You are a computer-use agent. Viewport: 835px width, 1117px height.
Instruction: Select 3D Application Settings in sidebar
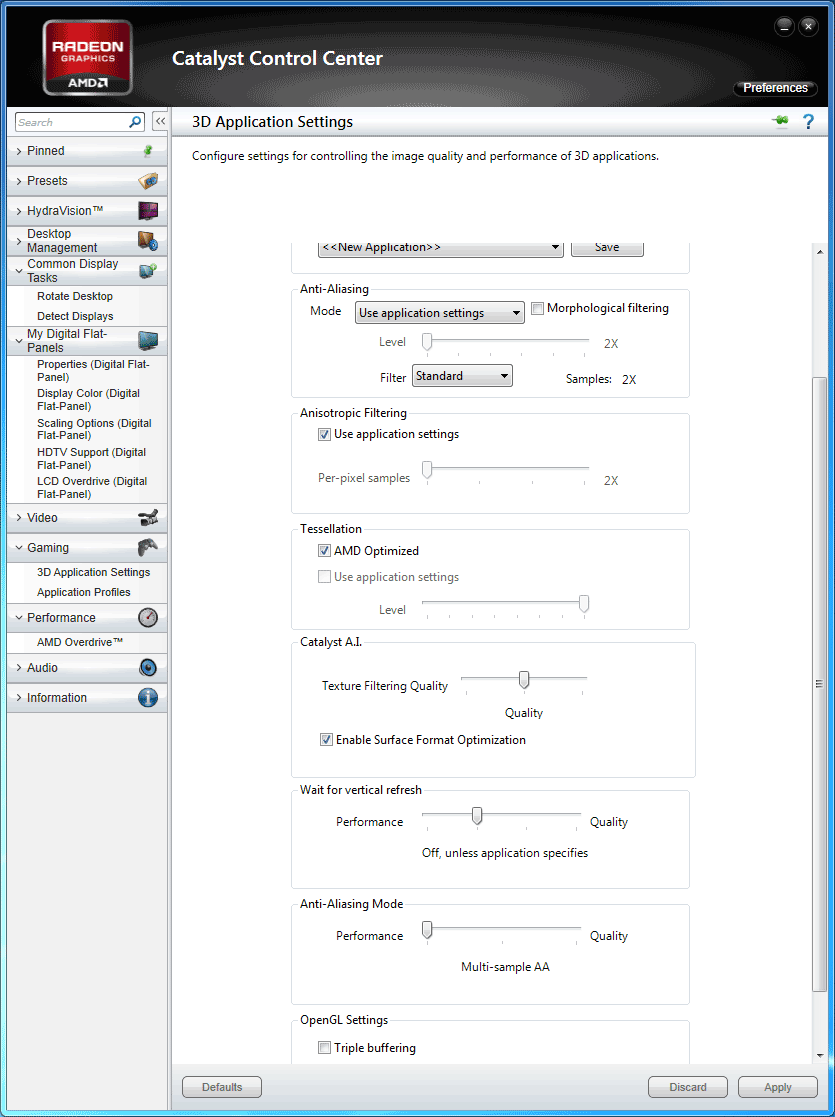[x=93, y=572]
